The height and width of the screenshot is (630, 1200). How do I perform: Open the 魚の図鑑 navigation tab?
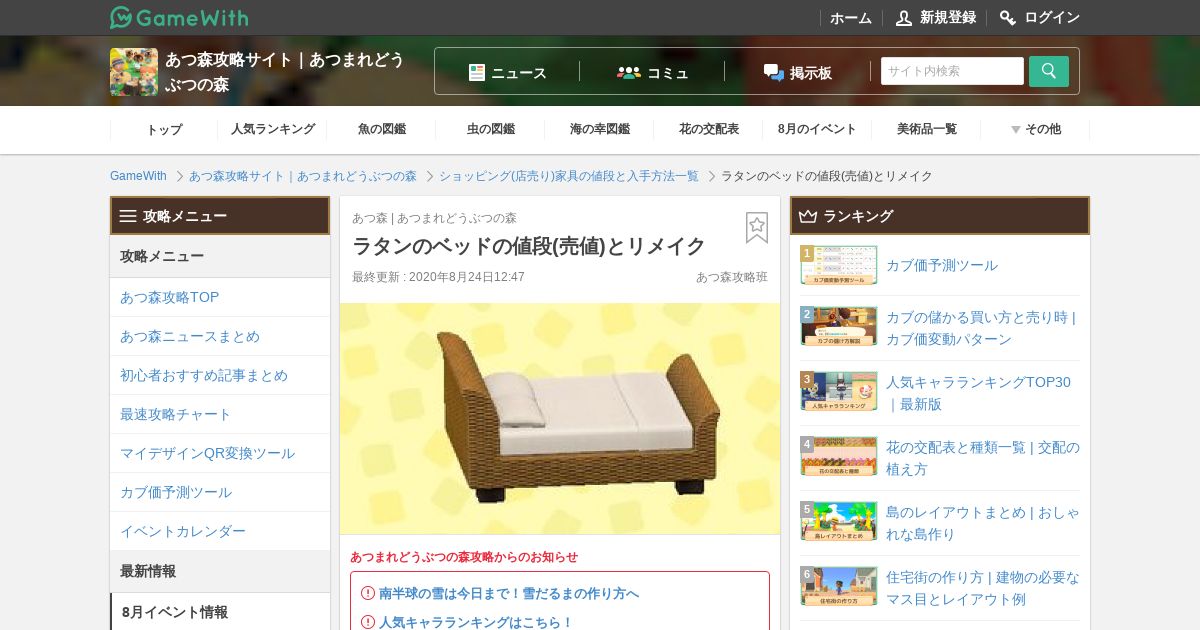[x=381, y=129]
